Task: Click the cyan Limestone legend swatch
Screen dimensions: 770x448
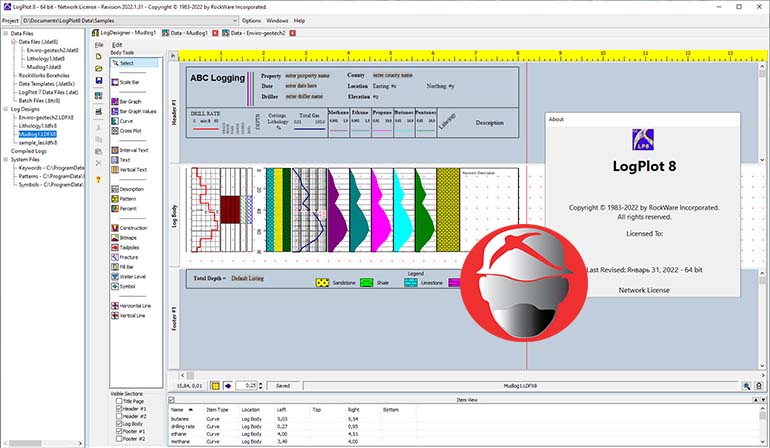Action: pos(411,282)
